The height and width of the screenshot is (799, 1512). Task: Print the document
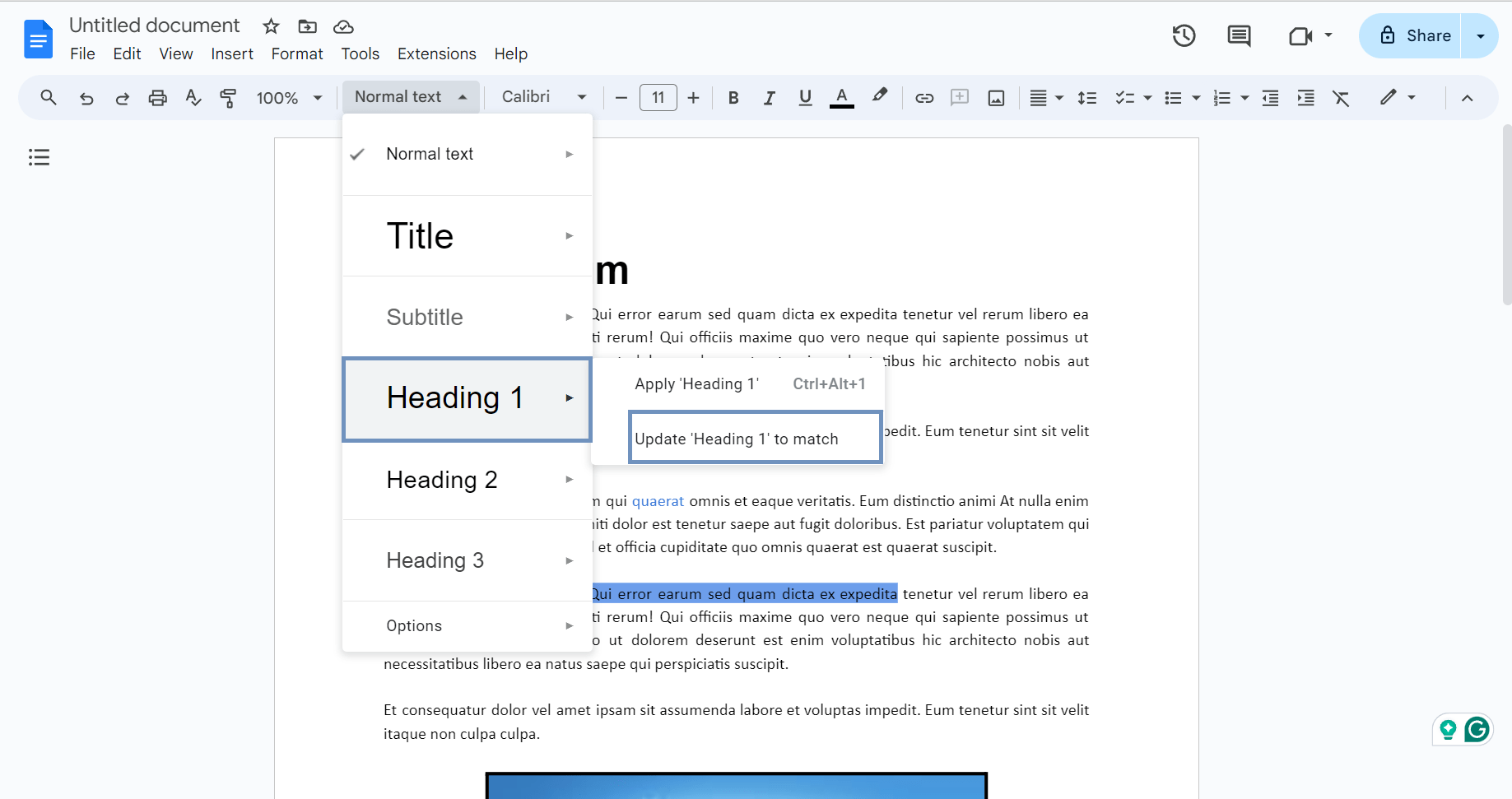(157, 97)
